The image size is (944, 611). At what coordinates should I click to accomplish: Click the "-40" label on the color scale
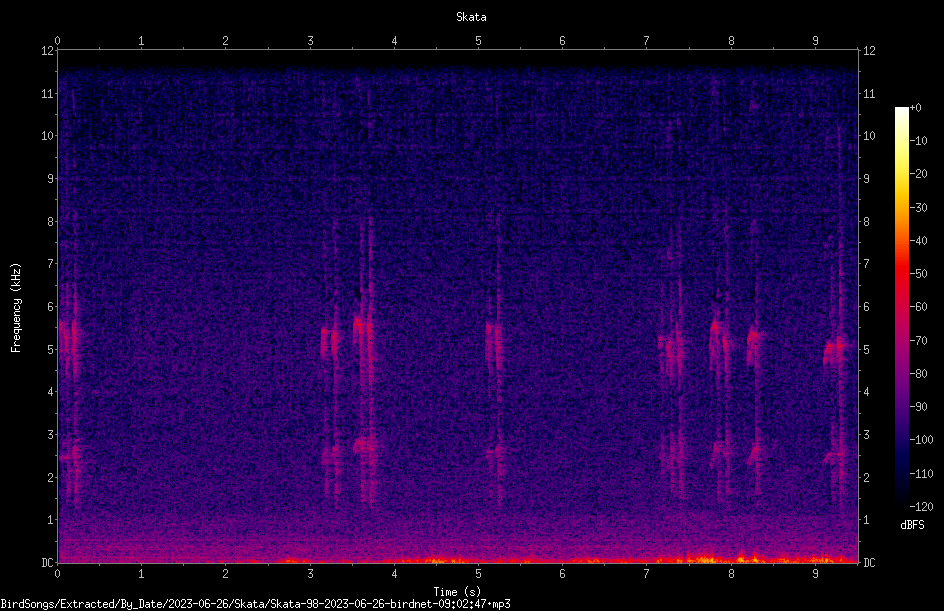918,241
